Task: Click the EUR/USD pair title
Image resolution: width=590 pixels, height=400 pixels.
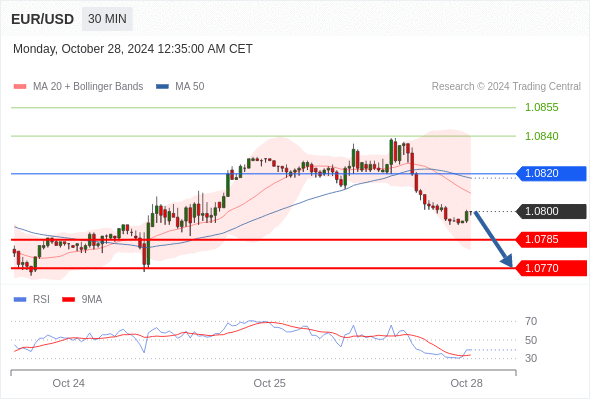Action: [43, 19]
